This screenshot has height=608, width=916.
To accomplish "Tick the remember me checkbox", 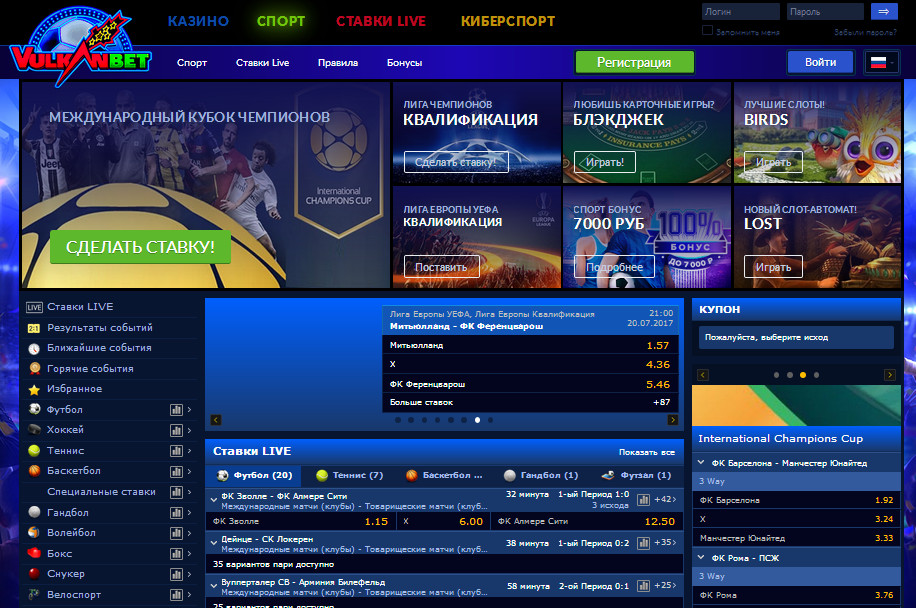I will coord(707,30).
